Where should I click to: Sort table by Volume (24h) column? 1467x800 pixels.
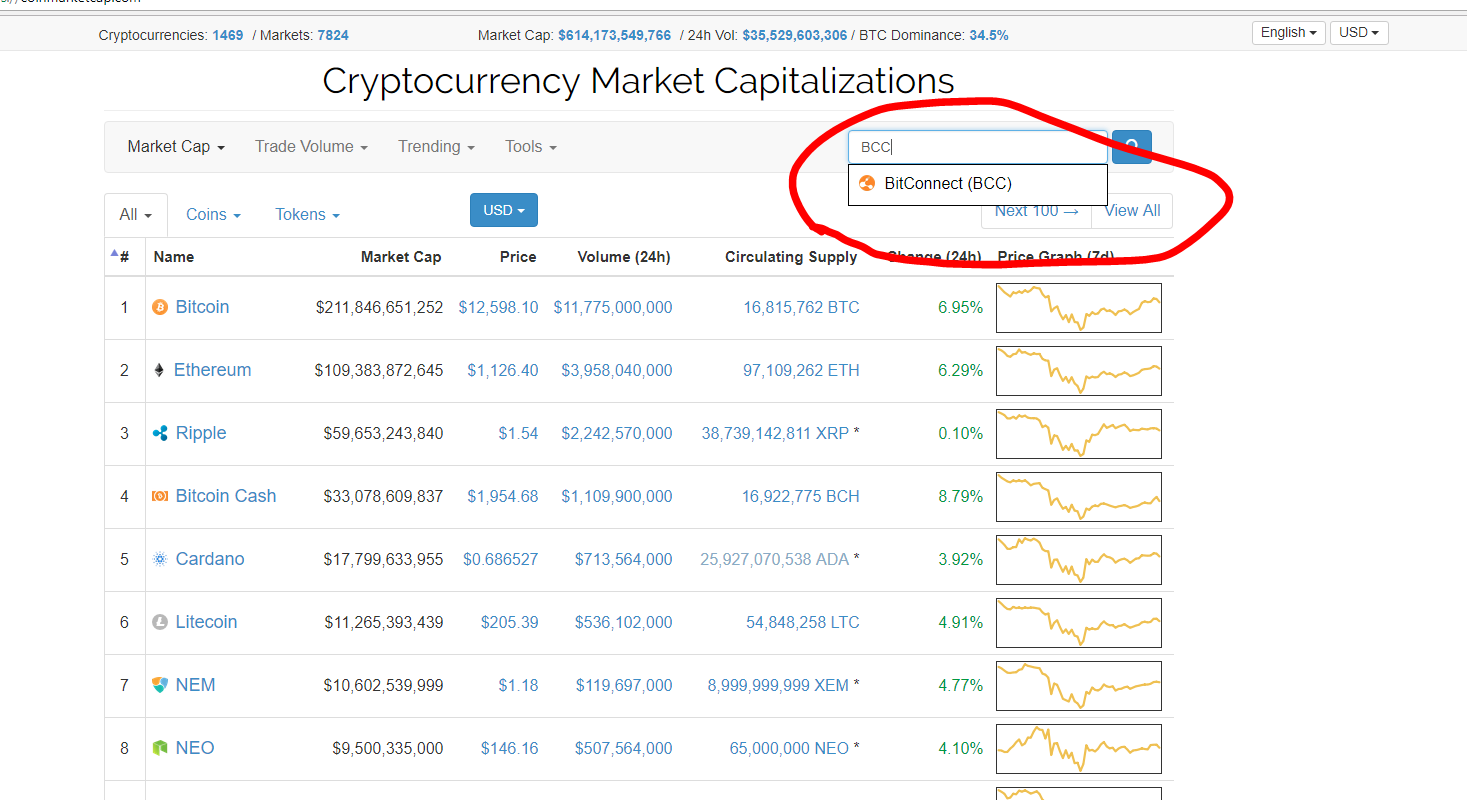[624, 257]
